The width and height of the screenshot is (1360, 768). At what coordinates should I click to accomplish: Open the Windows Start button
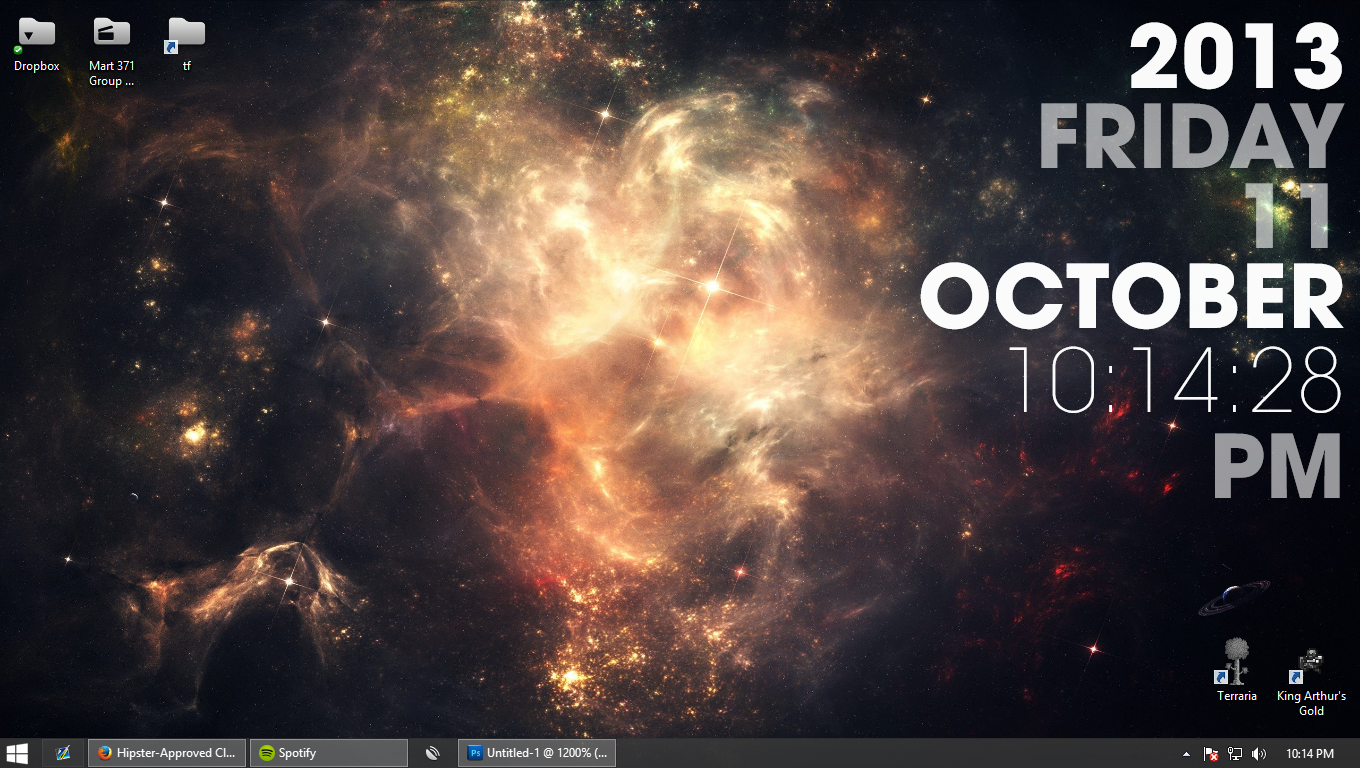tap(17, 753)
